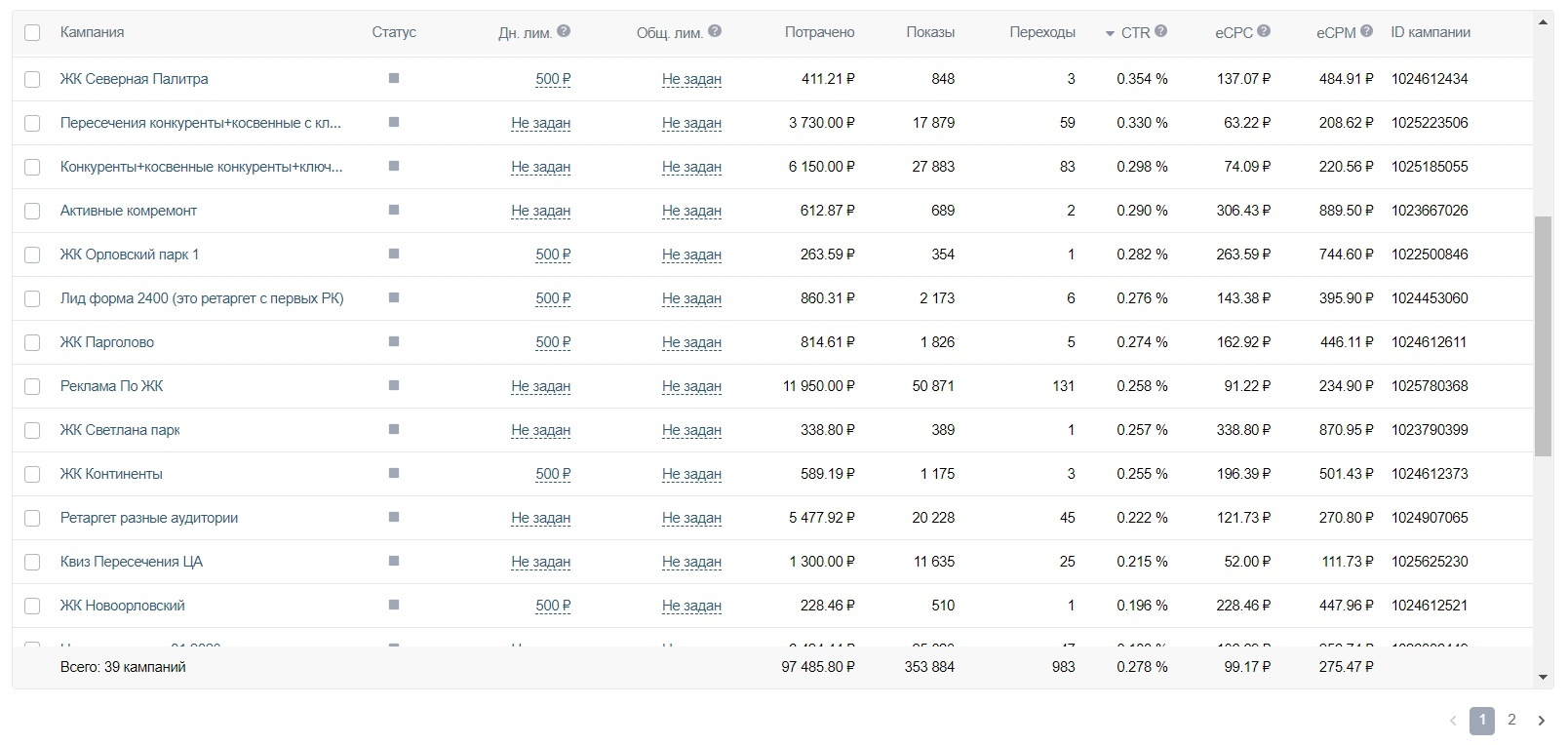Open help icon next to Дн. лим.
The width and height of the screenshot is (1568, 745).
tap(564, 31)
